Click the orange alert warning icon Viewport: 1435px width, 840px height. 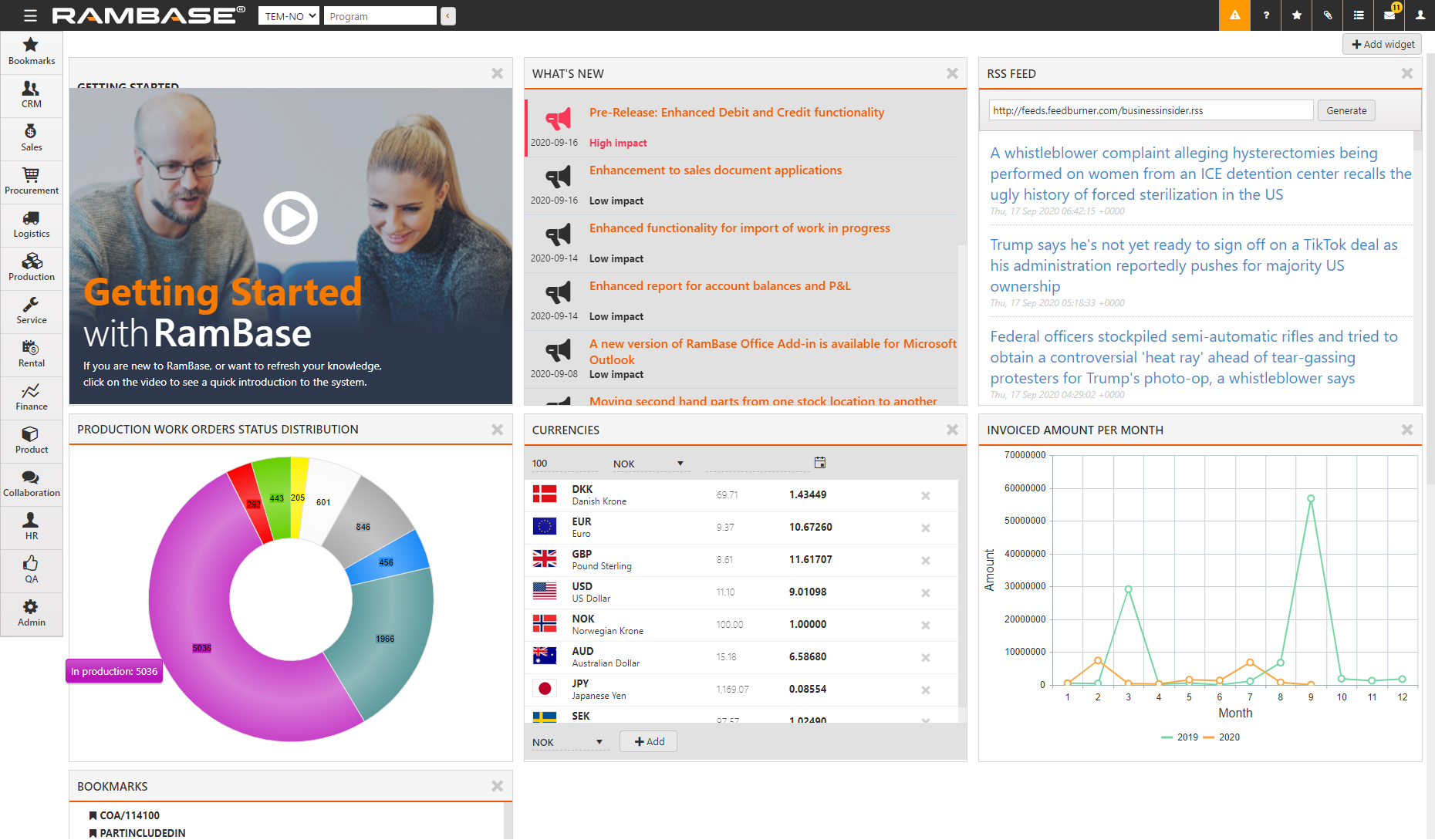point(1234,15)
